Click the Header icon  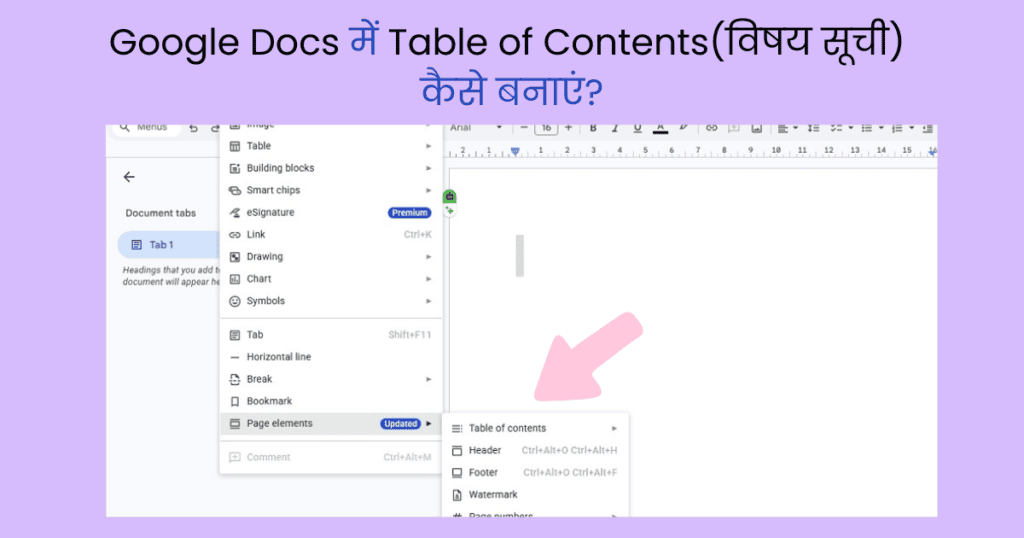(457, 451)
